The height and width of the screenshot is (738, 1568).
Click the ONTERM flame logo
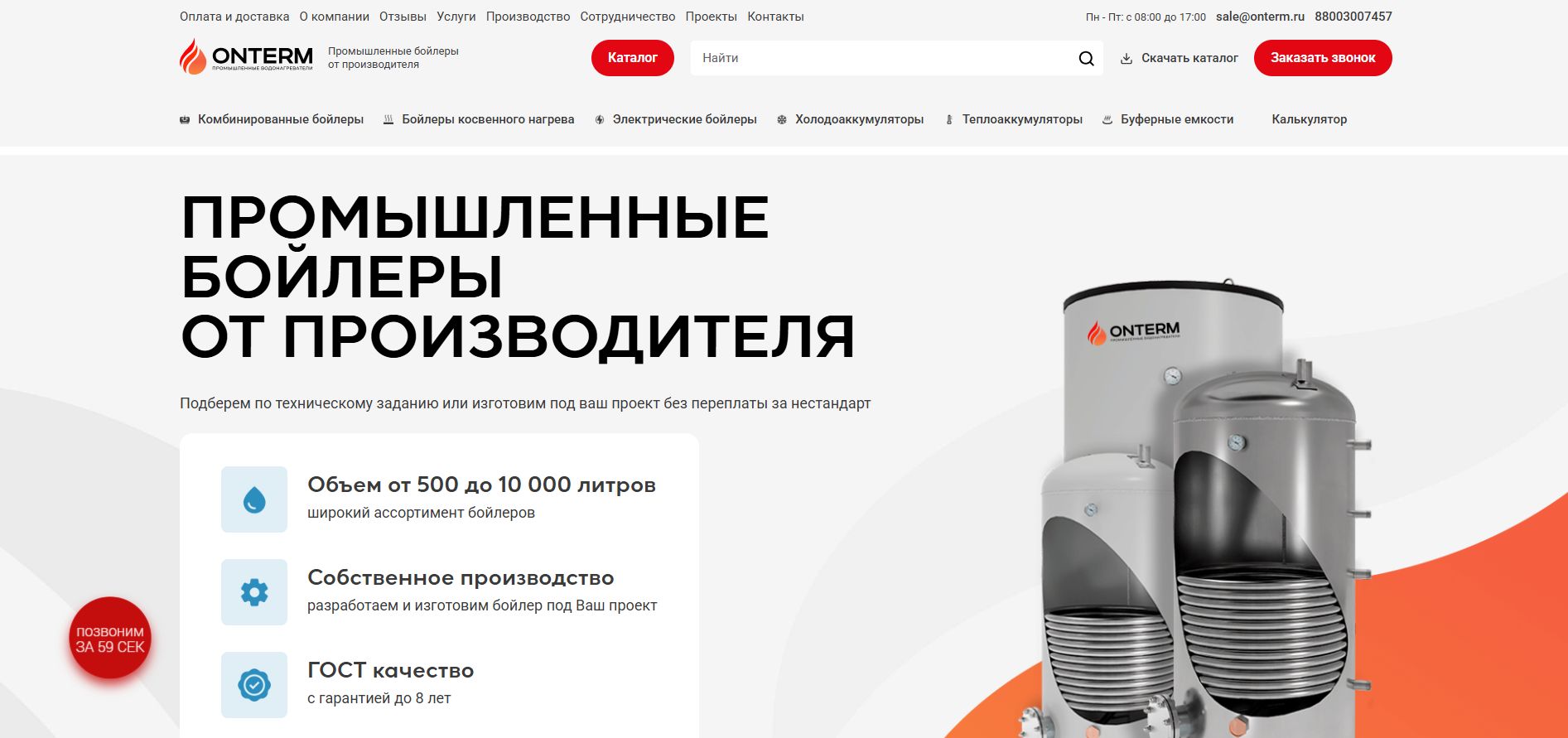click(246, 56)
